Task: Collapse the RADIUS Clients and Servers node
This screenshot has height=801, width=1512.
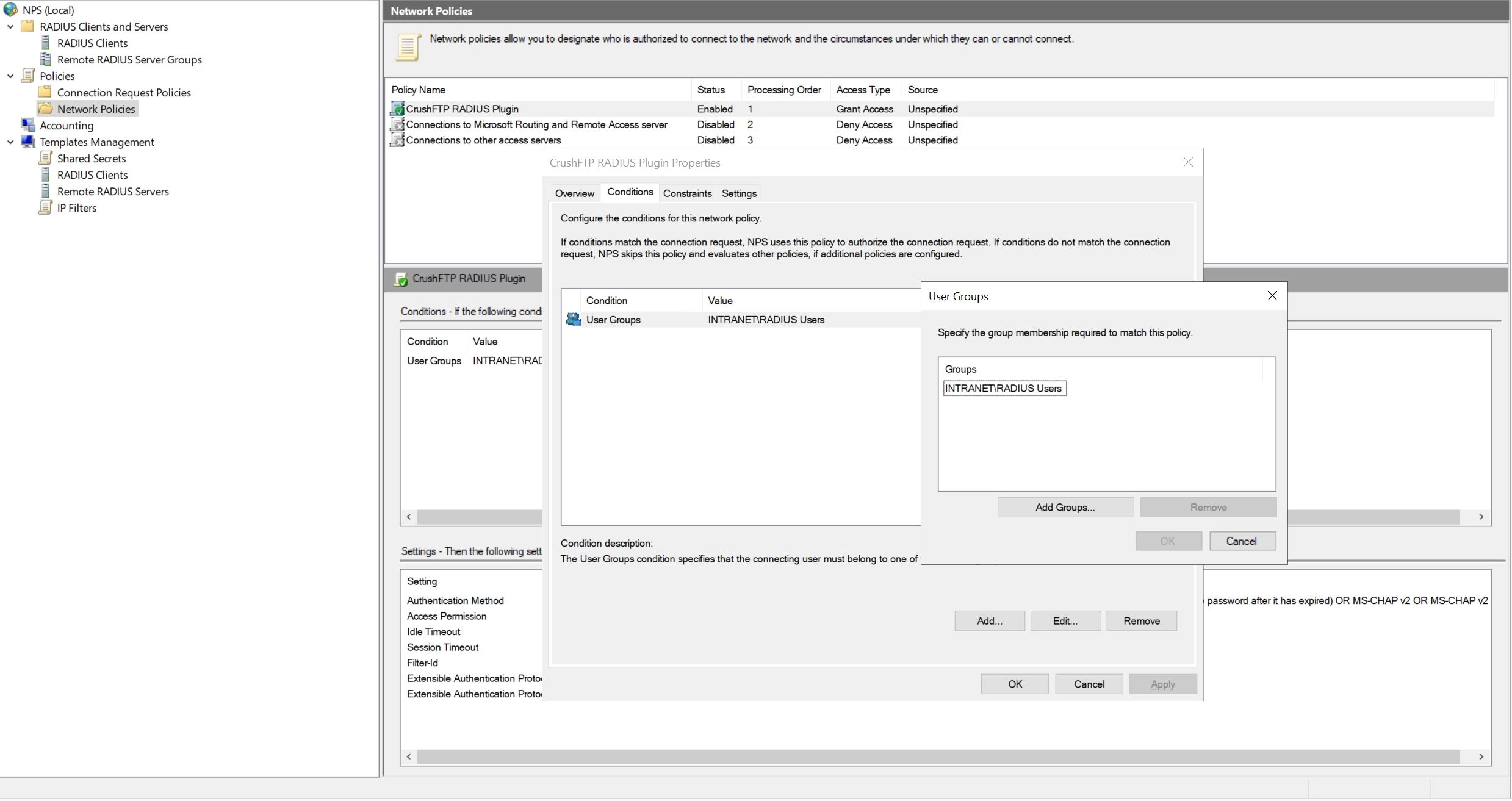Action: (10, 27)
